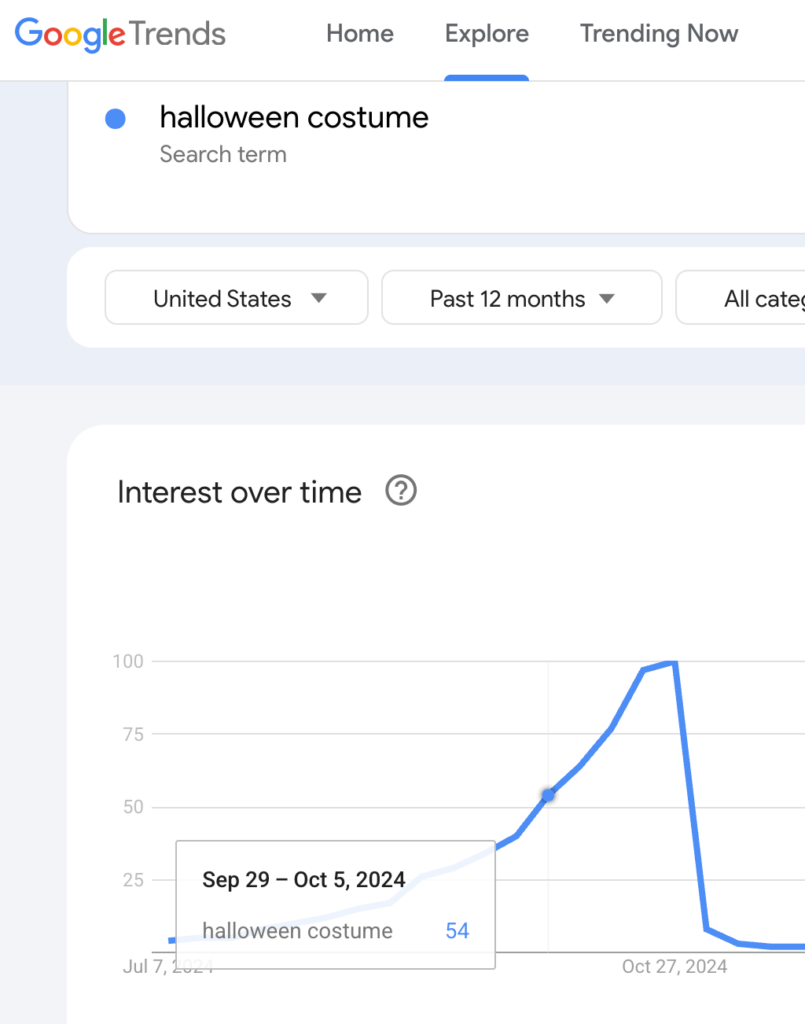Click the highlighted data point on the trend line
Viewport: 805px width, 1024px height.
tap(548, 794)
